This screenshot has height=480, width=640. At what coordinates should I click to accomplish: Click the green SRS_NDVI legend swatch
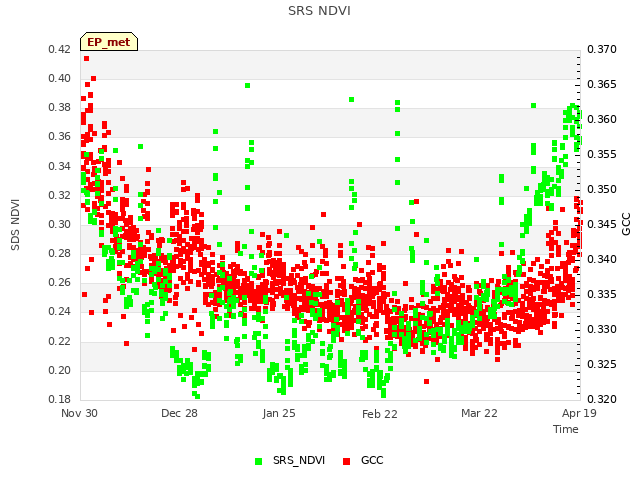(x=258, y=461)
